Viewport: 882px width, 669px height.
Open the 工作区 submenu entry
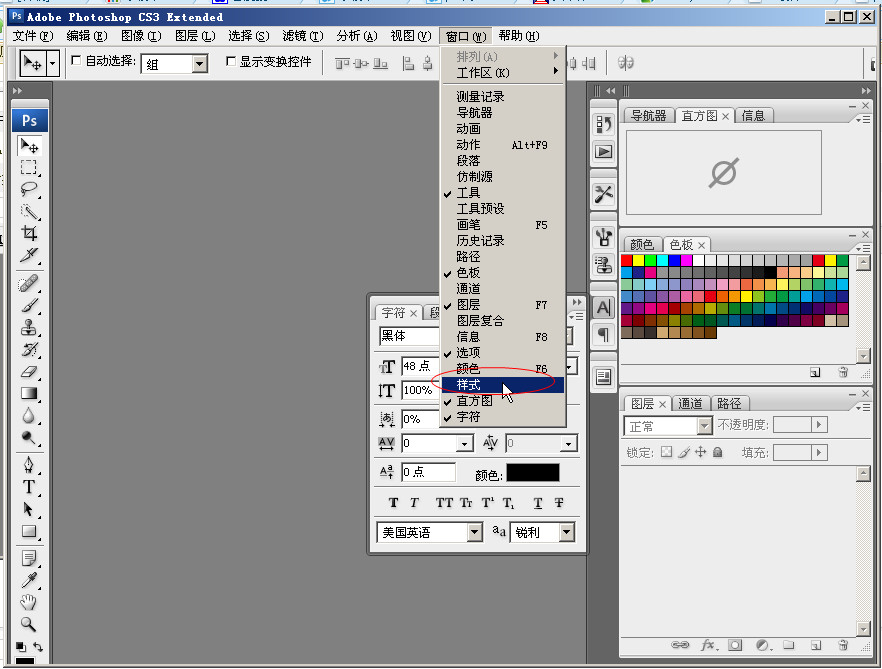point(483,73)
